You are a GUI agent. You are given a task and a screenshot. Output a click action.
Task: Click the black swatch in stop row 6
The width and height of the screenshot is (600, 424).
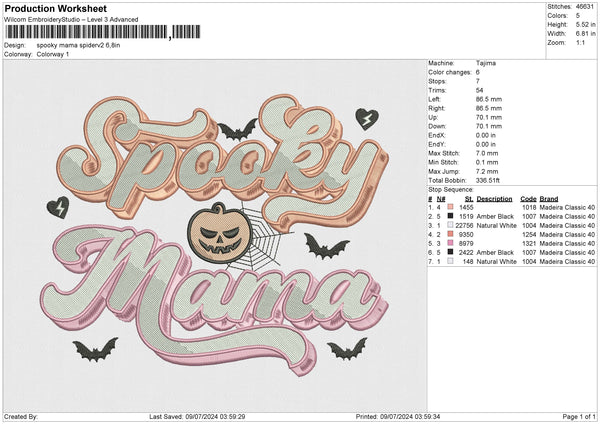click(x=450, y=252)
